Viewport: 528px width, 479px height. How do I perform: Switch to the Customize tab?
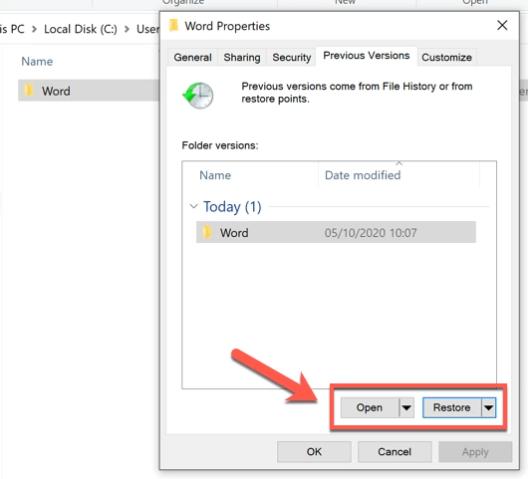click(x=447, y=57)
